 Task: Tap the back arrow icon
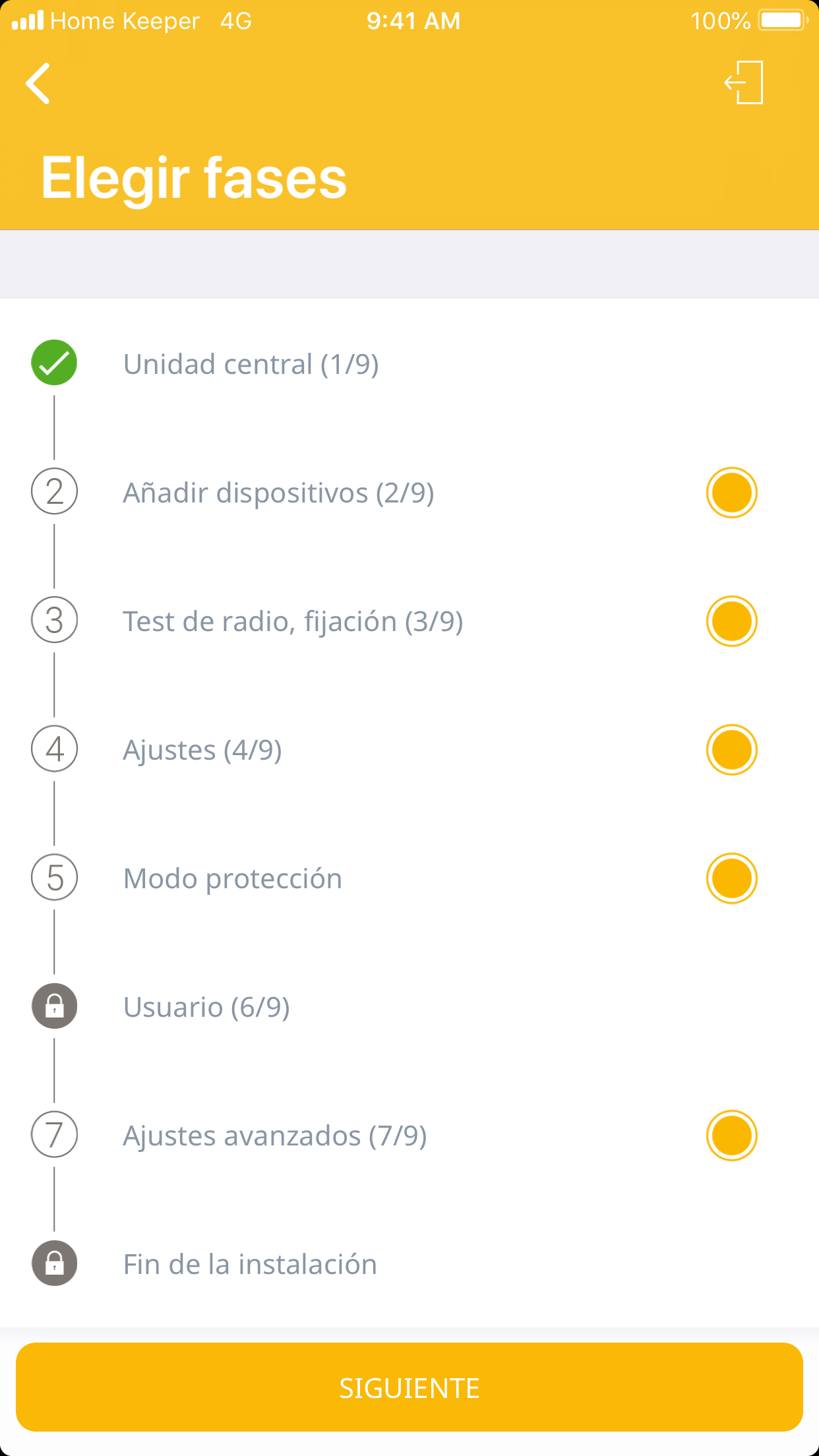click(38, 84)
